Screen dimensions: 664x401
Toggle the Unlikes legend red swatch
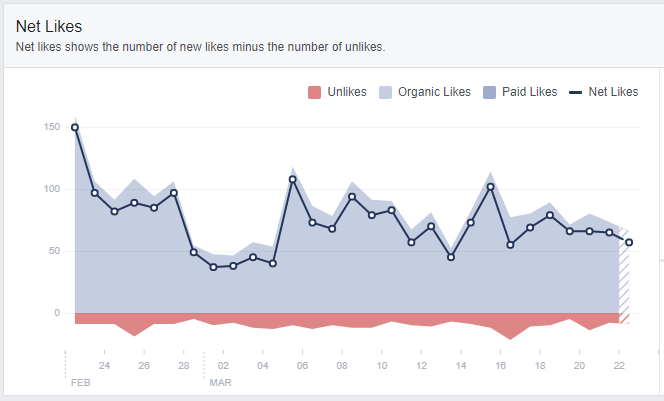click(x=314, y=92)
